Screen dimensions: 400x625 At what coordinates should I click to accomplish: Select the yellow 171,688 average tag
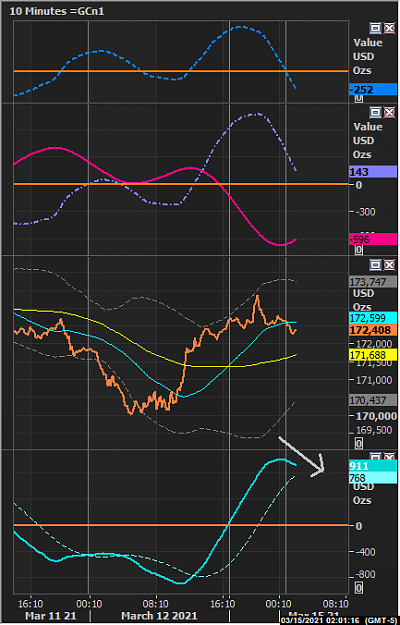[373, 354]
